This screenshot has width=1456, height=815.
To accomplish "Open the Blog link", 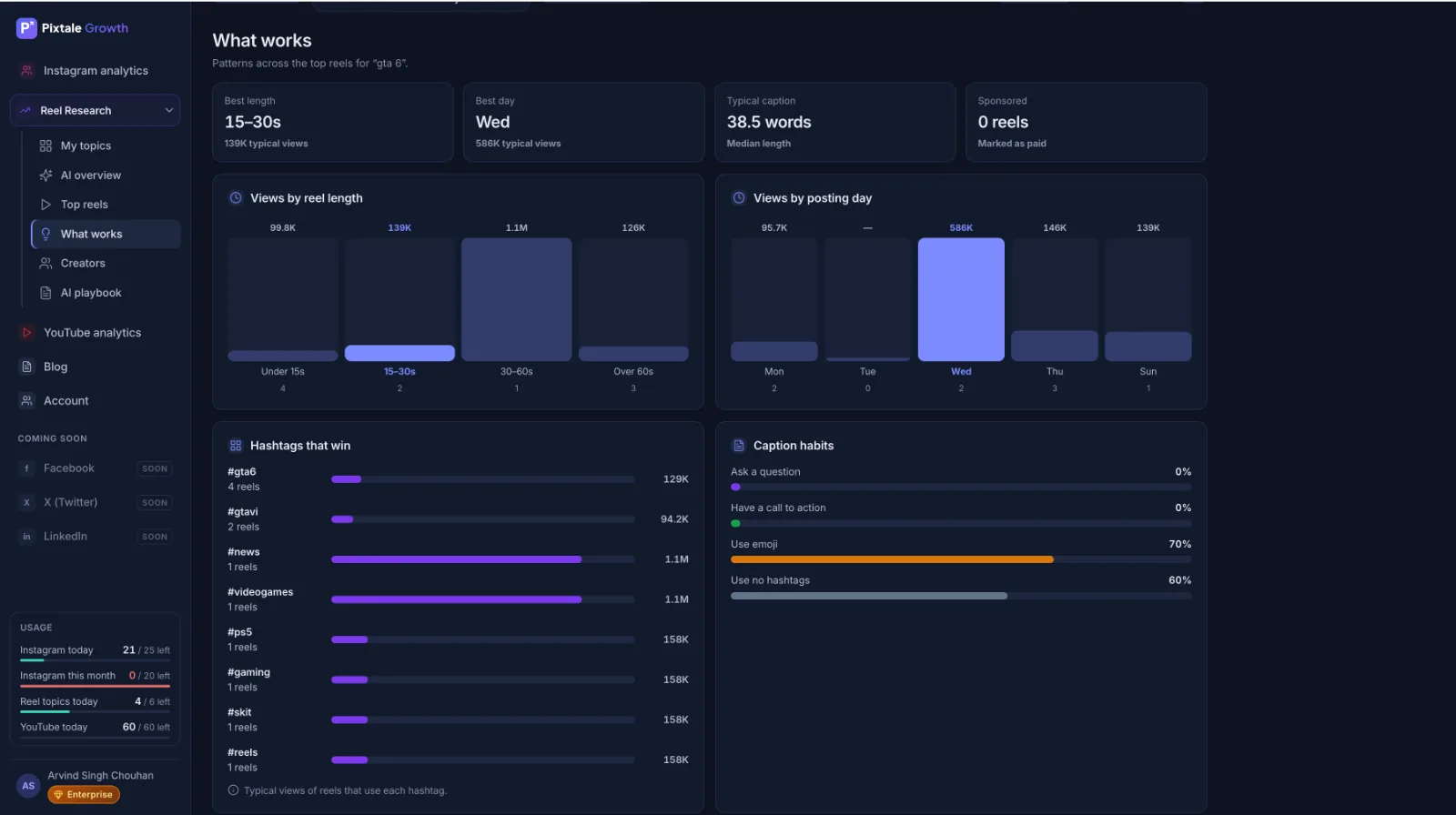I will [x=96, y=367].
